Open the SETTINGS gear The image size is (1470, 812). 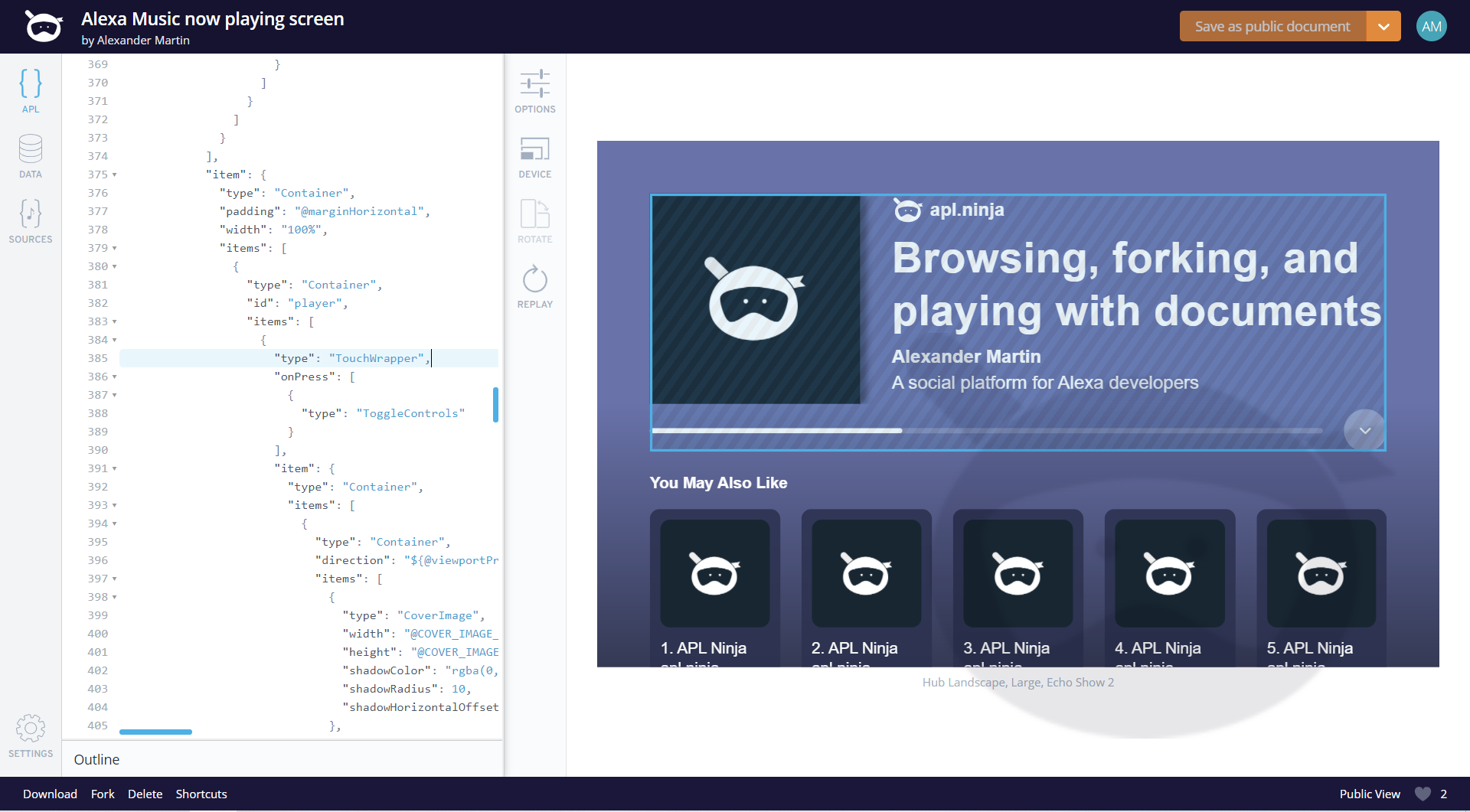[31, 735]
